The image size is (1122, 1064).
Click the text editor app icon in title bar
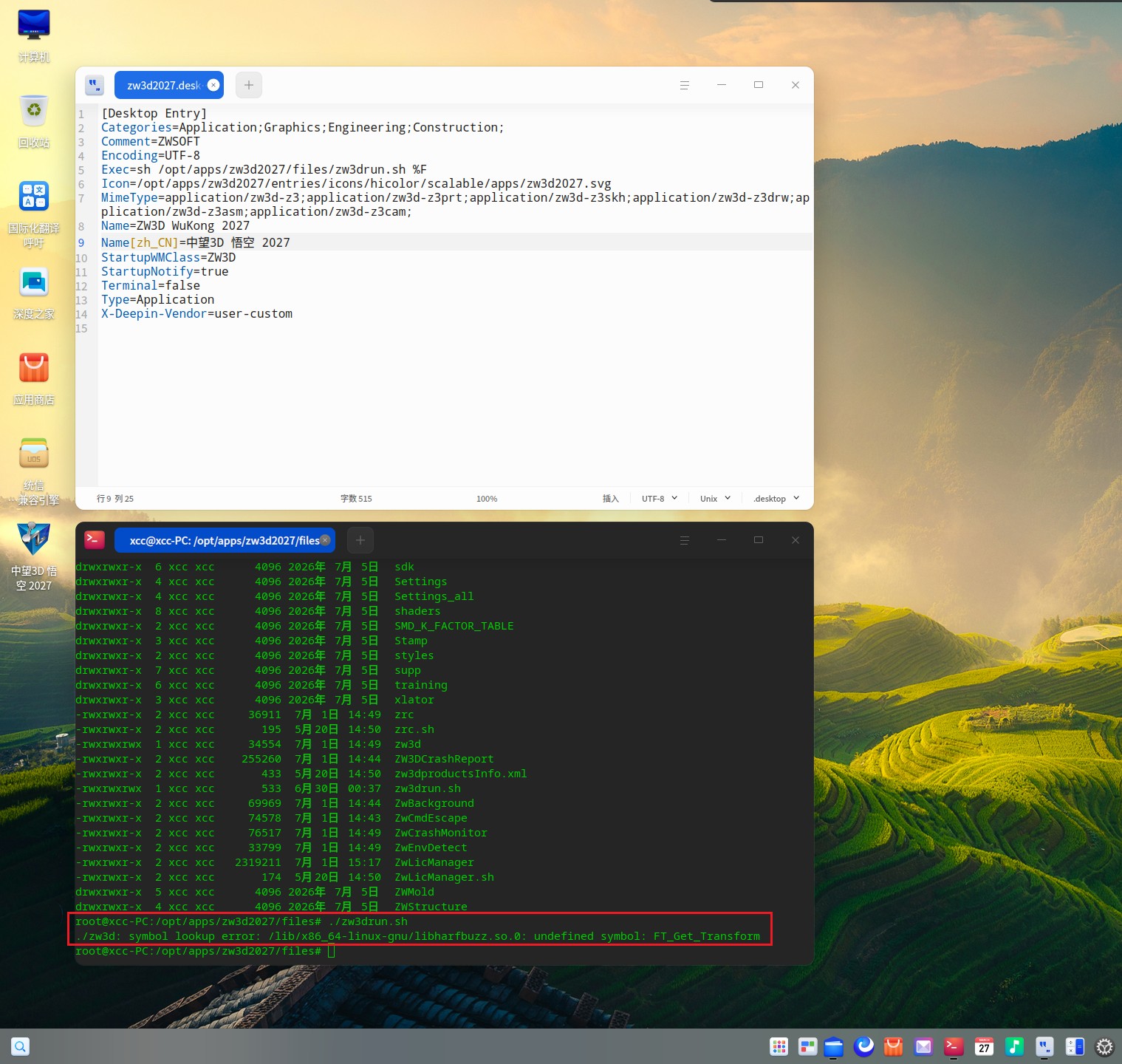95,85
